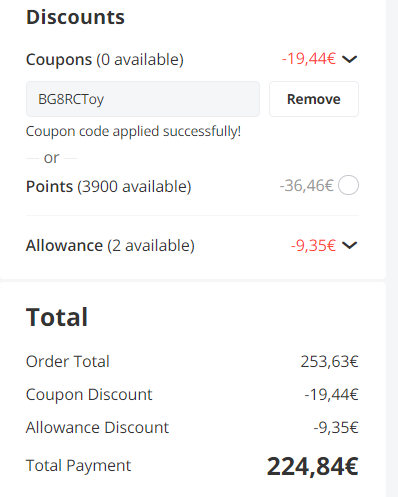Click the Points -36,46€ amount
Viewport: 398px width, 497px height.
click(306, 185)
